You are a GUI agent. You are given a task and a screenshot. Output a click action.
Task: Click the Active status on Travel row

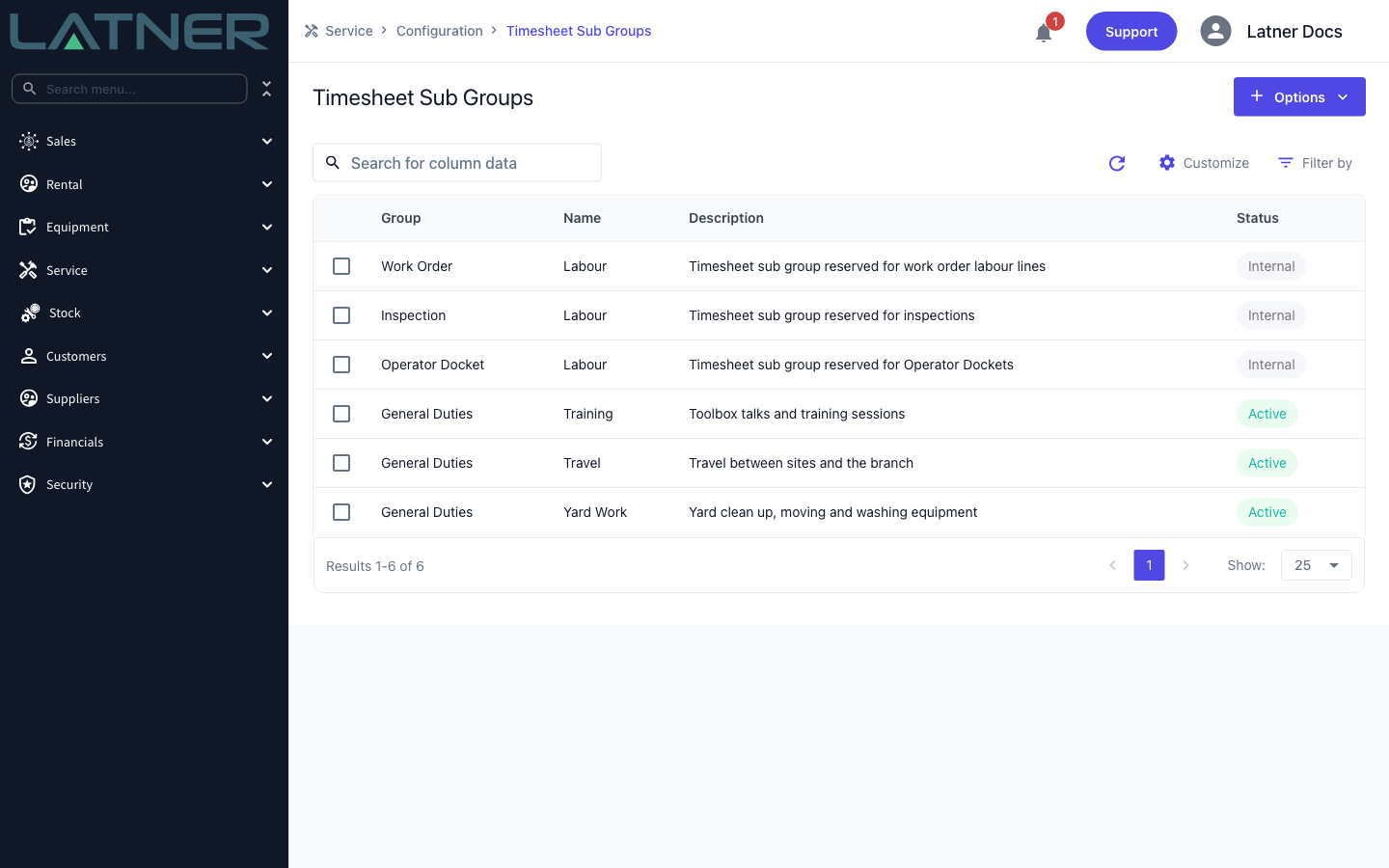[x=1266, y=463]
